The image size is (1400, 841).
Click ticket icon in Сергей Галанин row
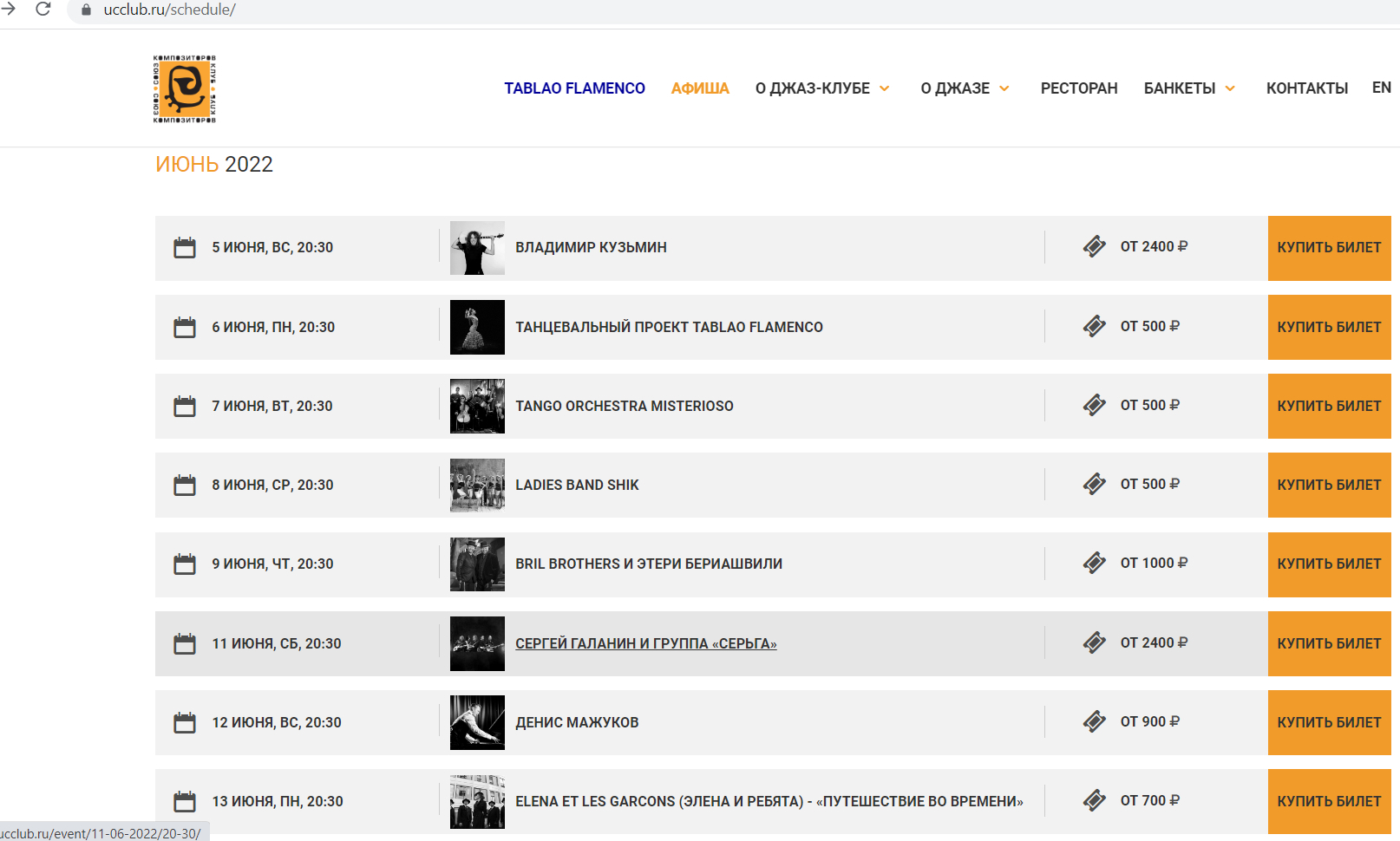(1095, 642)
